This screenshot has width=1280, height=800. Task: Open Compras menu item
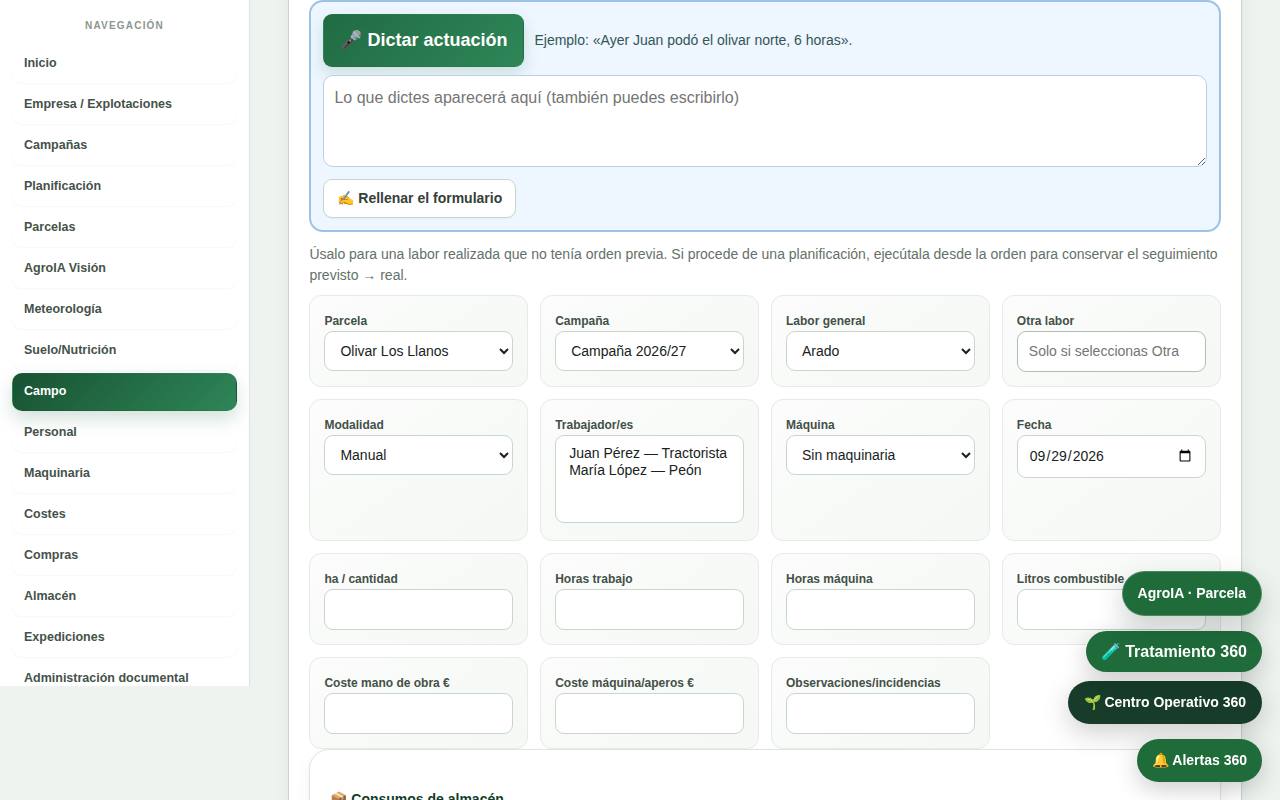[124, 555]
